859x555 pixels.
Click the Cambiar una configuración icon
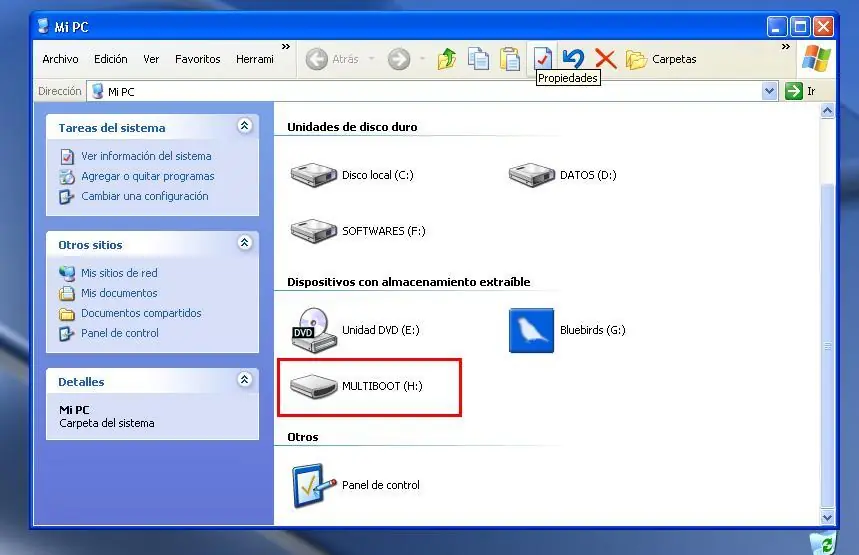66,197
